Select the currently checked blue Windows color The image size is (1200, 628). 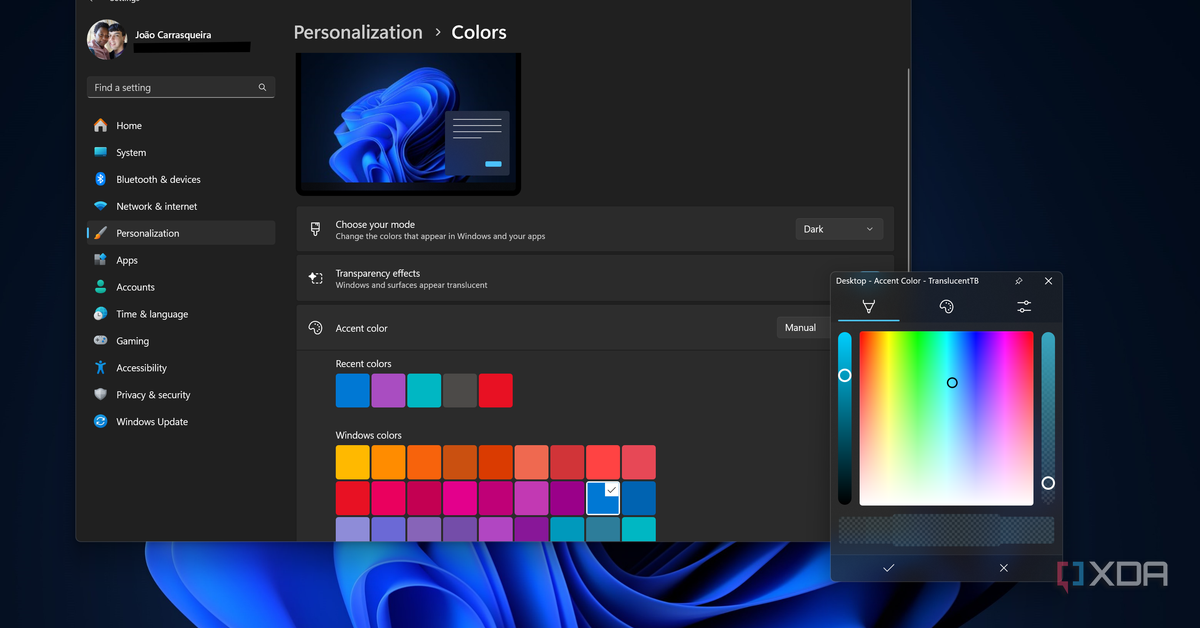[x=603, y=497]
